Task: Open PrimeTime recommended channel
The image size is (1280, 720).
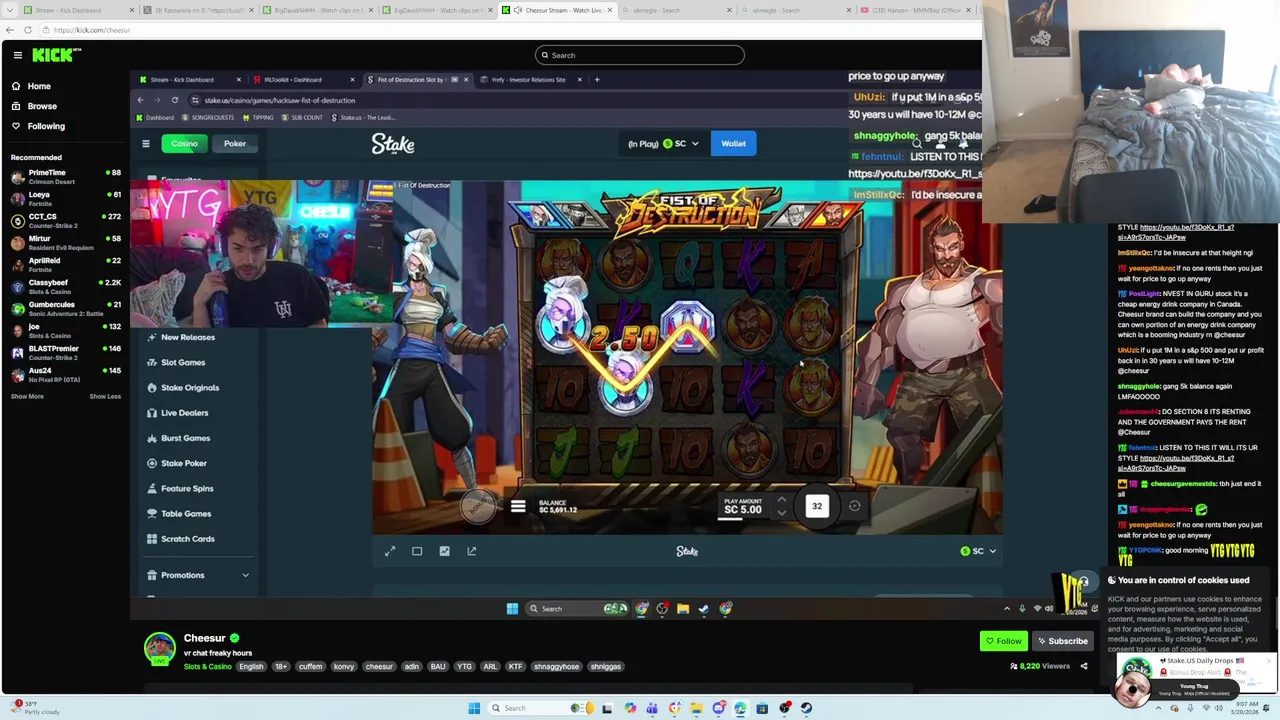Action: (66, 177)
